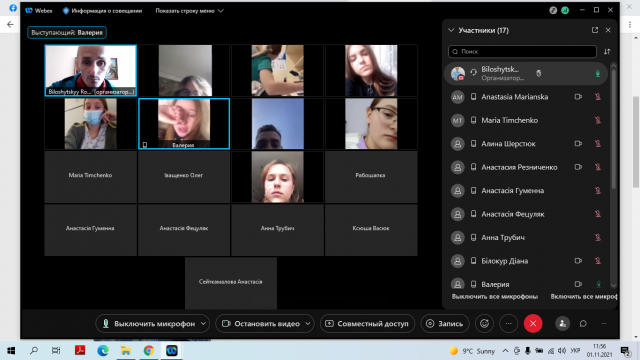Select the organizer Biloshytskyy video tile
Image resolution: width=640 pixels, height=360 pixels.
tap(91, 71)
